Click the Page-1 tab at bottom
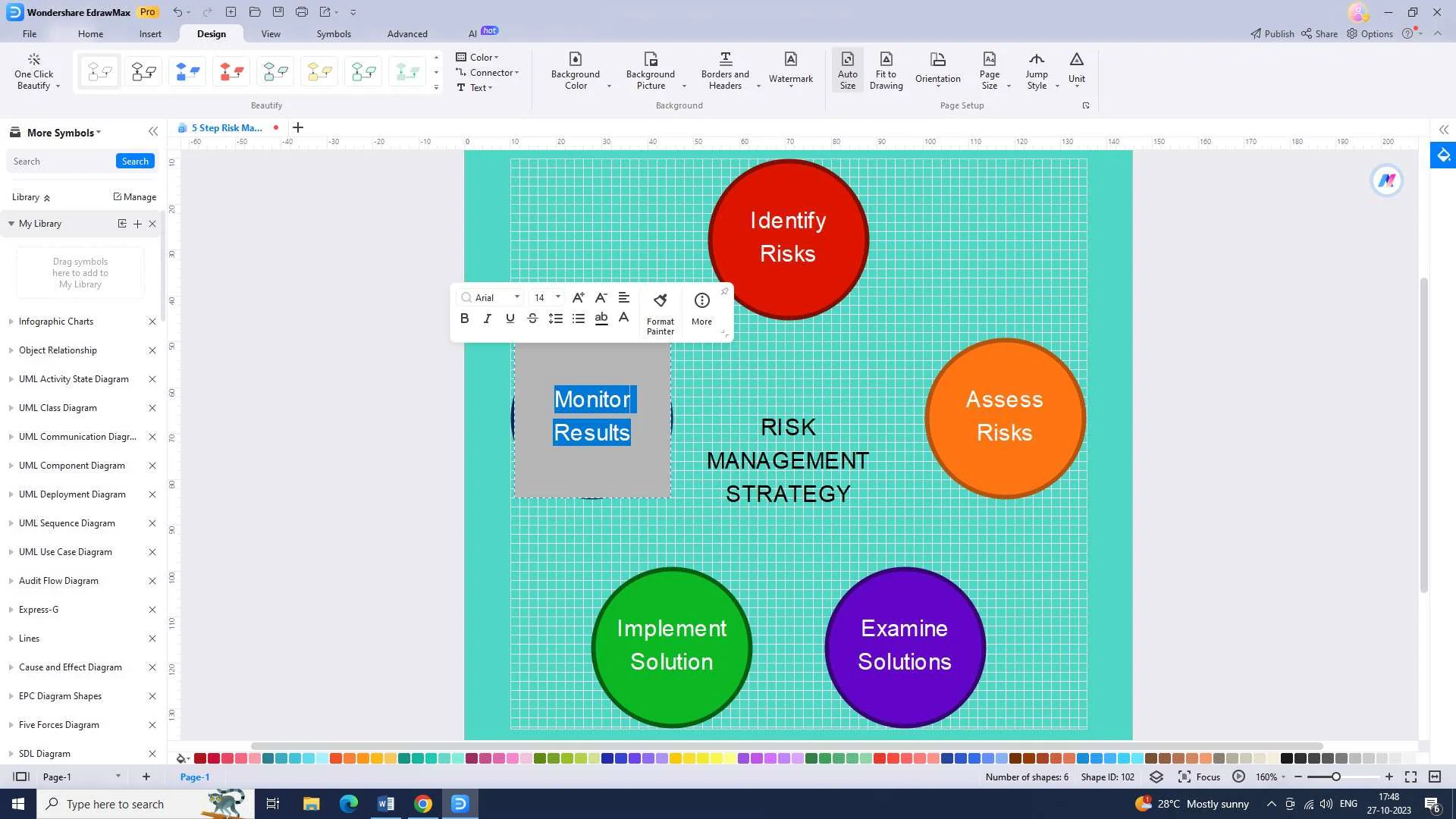Viewport: 1456px width, 819px height. click(x=194, y=776)
